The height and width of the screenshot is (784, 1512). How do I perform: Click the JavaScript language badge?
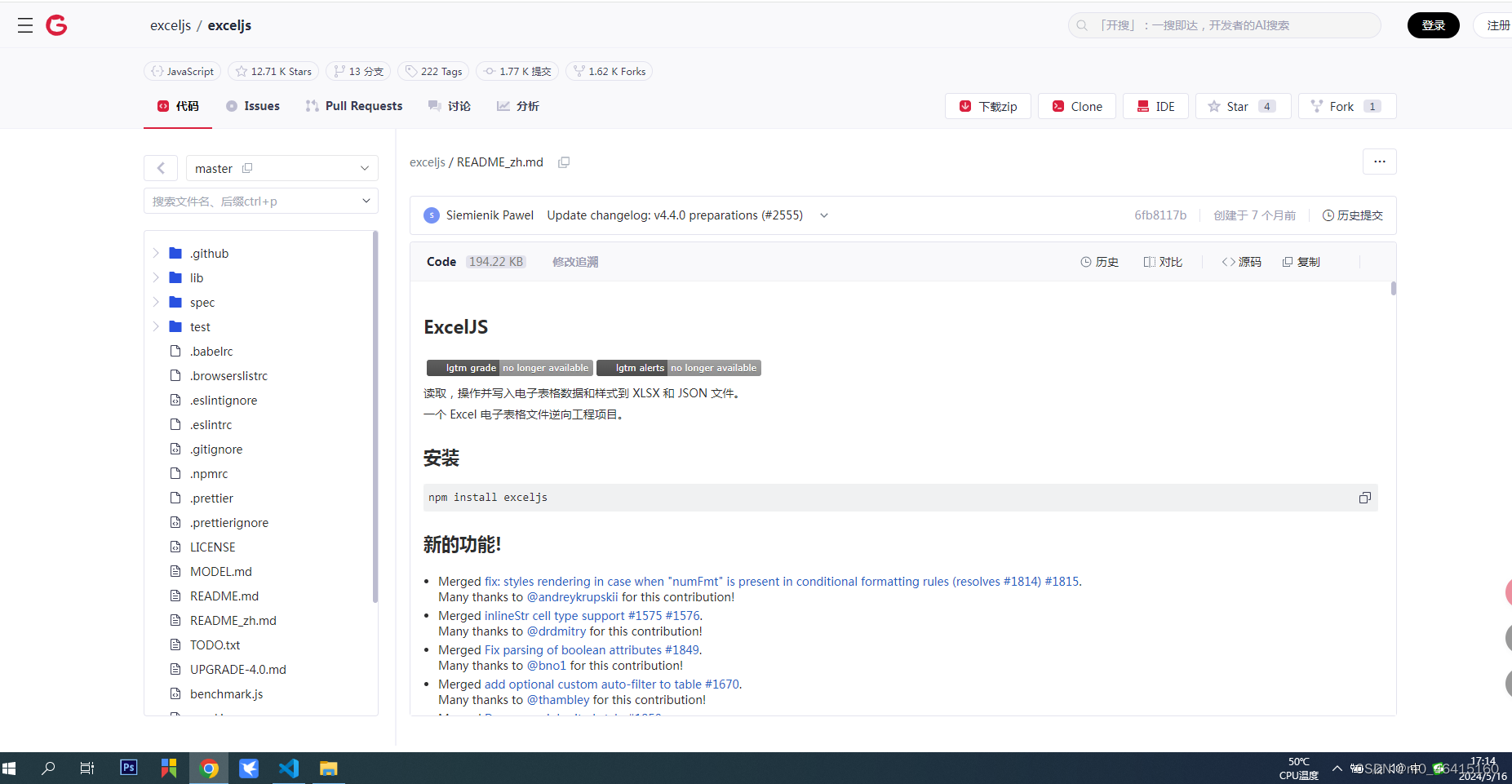click(x=182, y=72)
